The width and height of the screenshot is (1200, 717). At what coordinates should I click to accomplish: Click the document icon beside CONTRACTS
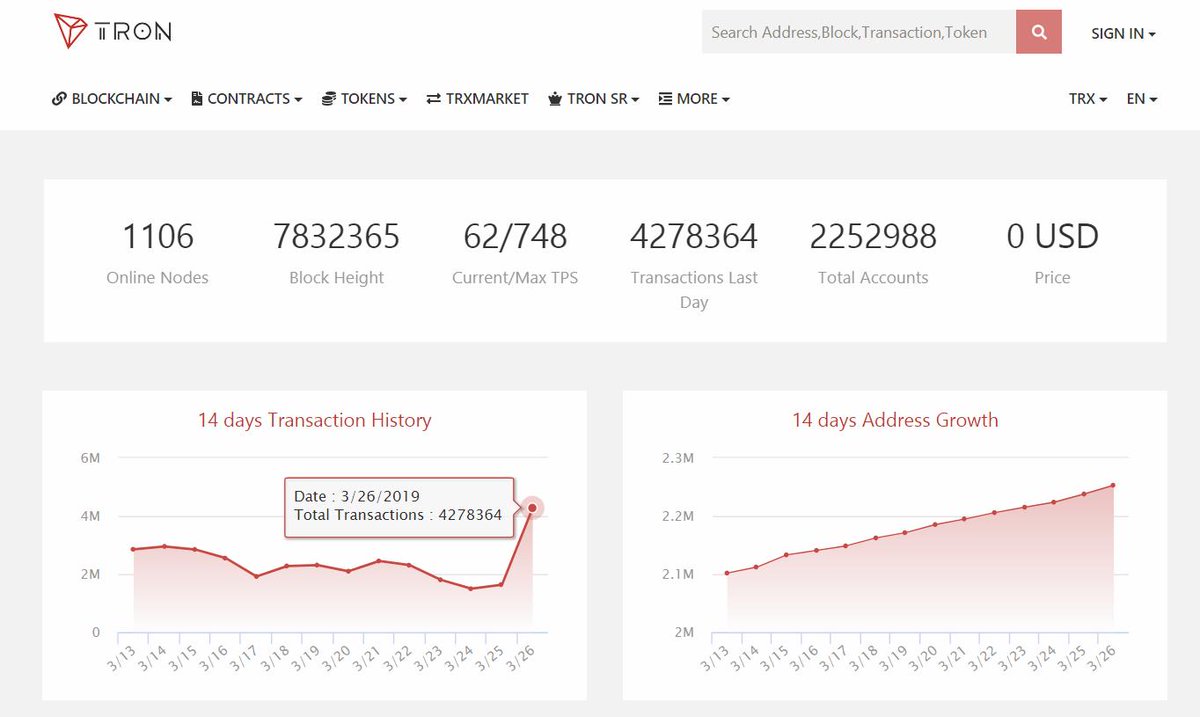point(197,99)
